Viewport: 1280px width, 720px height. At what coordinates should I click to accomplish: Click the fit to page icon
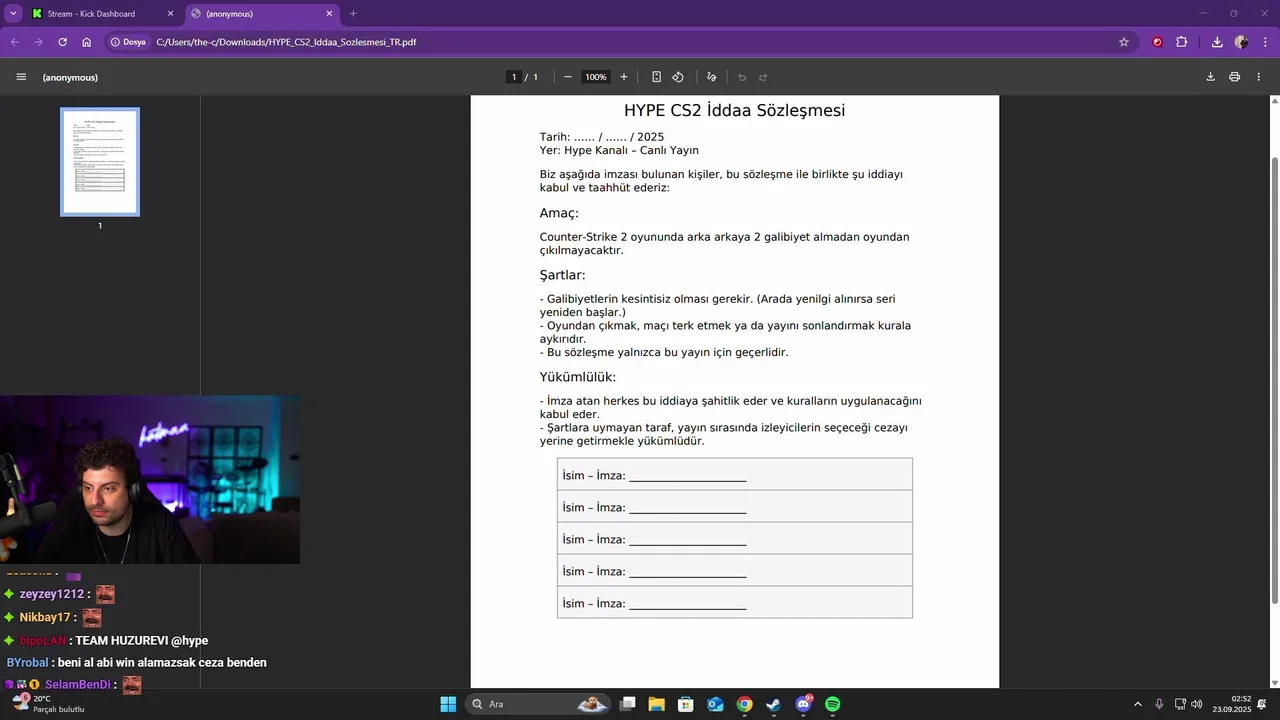point(656,77)
